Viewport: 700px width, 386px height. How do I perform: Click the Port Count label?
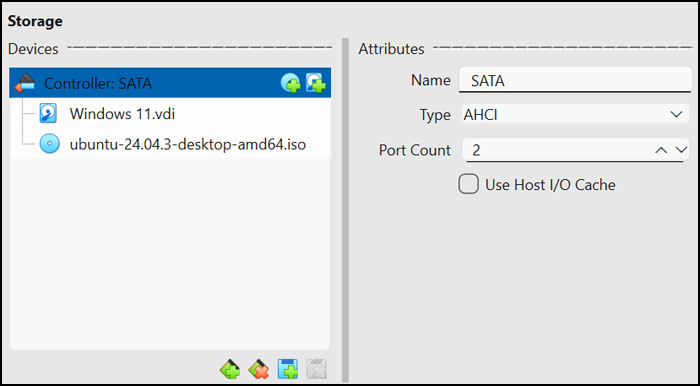click(415, 150)
